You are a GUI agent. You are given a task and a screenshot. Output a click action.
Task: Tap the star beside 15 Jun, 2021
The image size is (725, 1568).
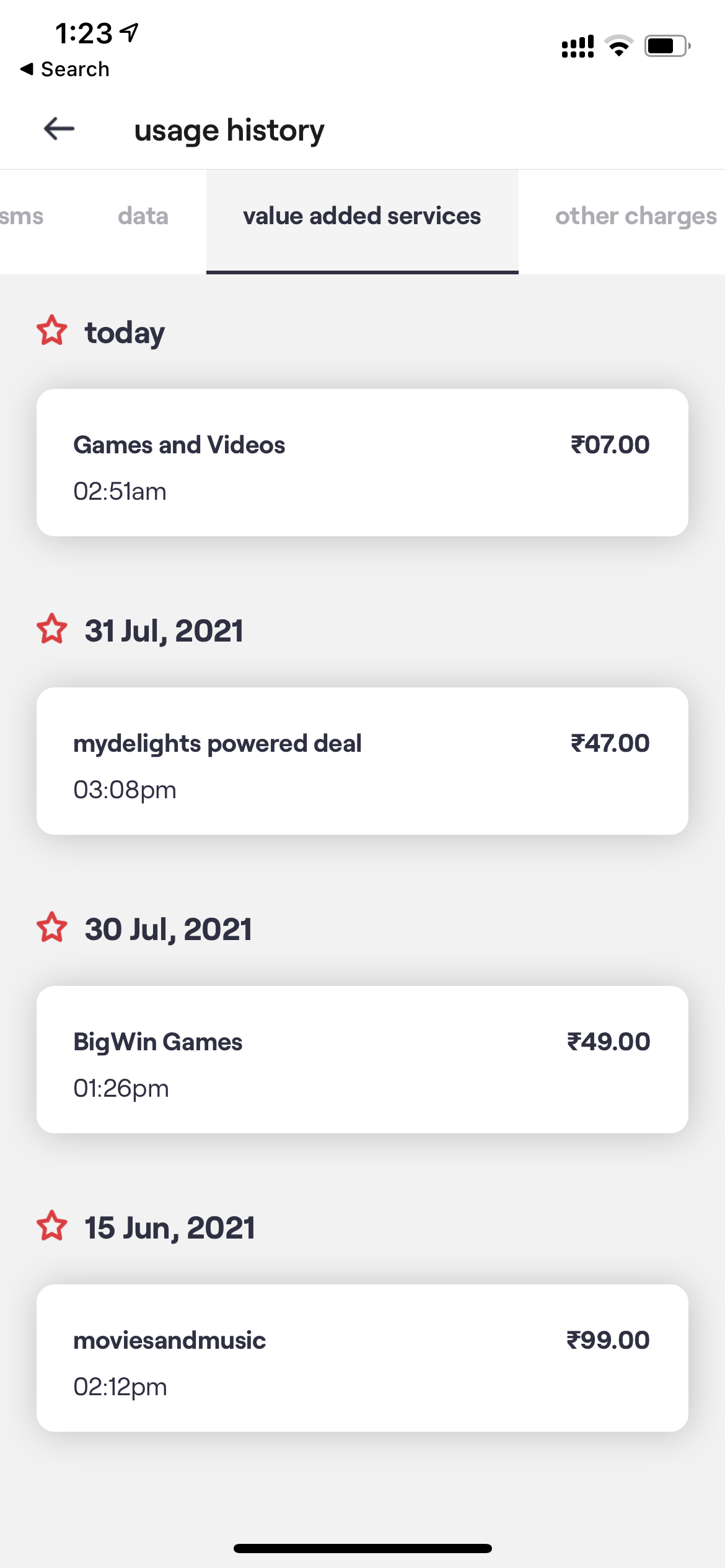click(52, 1226)
